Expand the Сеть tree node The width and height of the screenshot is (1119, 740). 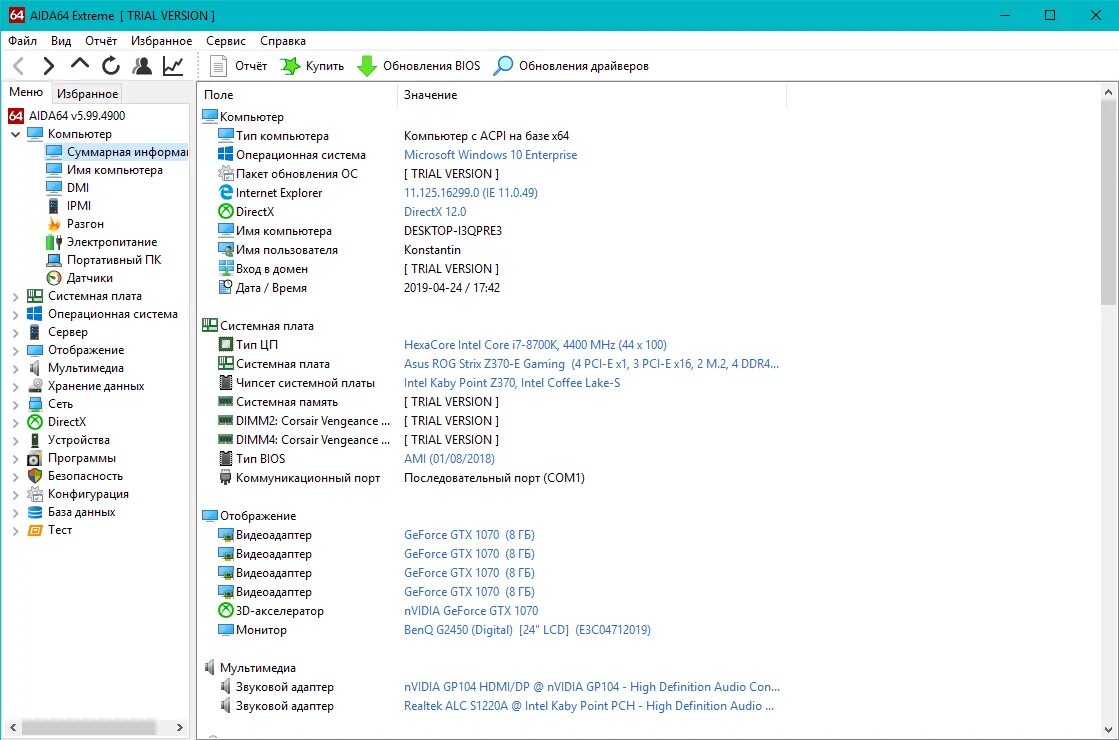tap(15, 404)
